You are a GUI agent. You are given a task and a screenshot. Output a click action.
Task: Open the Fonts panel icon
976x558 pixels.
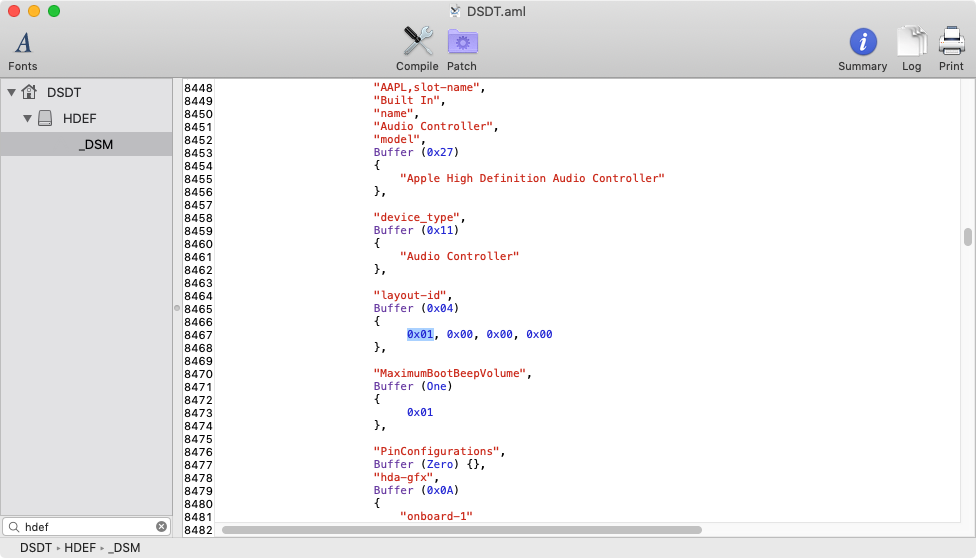(23, 42)
